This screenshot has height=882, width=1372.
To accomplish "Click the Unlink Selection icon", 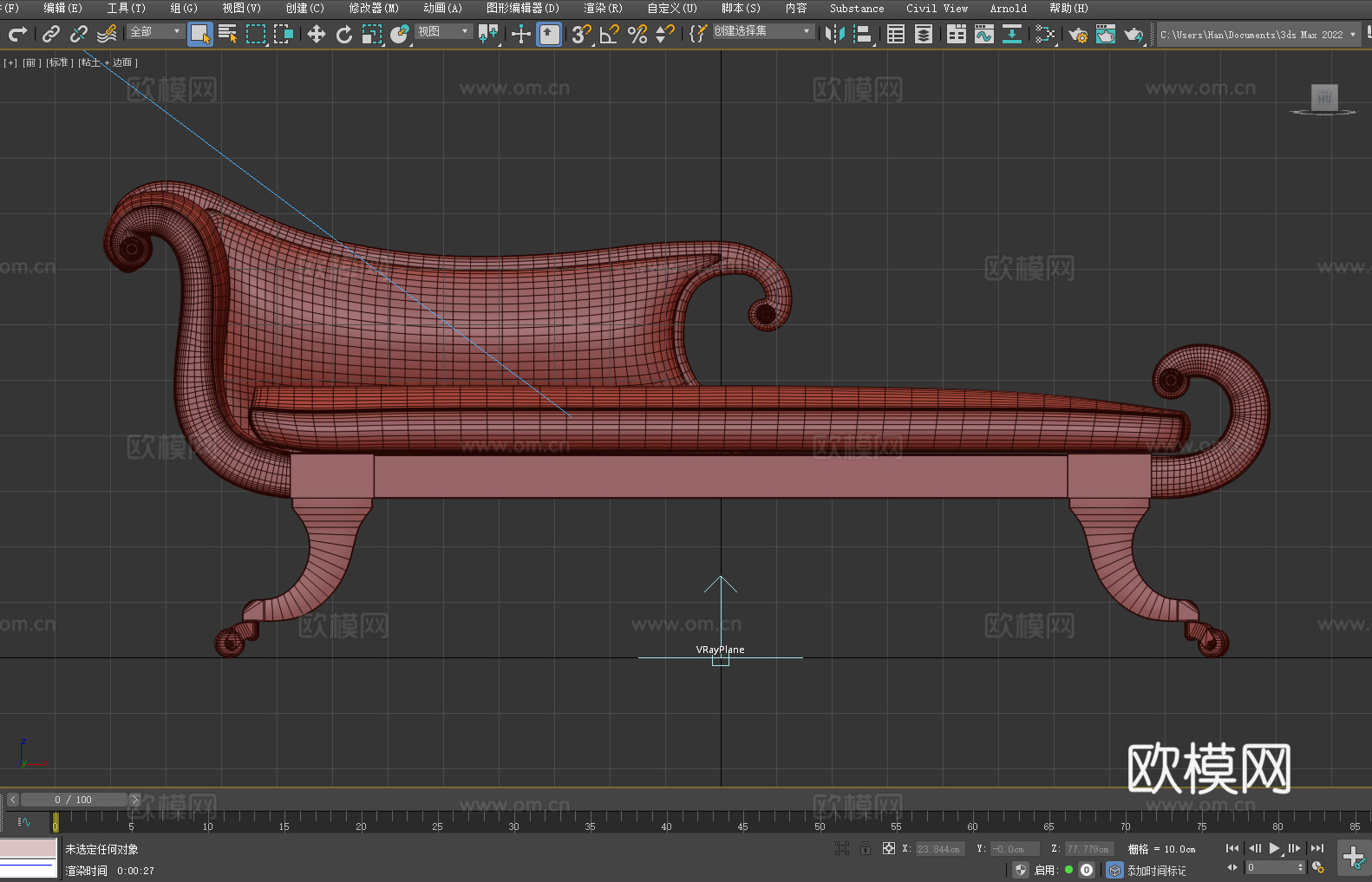I will click(x=79, y=34).
